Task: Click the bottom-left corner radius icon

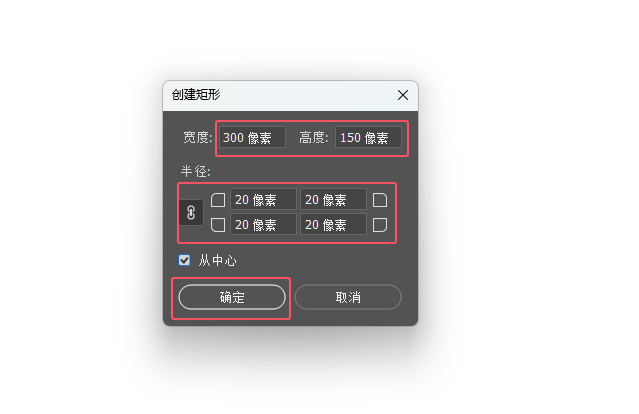Action: (218, 225)
